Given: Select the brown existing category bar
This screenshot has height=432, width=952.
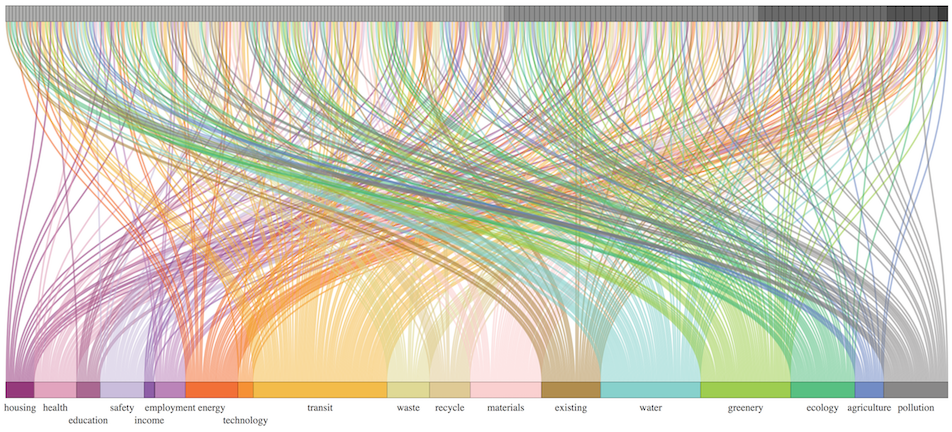Looking at the screenshot, I should tap(570, 390).
